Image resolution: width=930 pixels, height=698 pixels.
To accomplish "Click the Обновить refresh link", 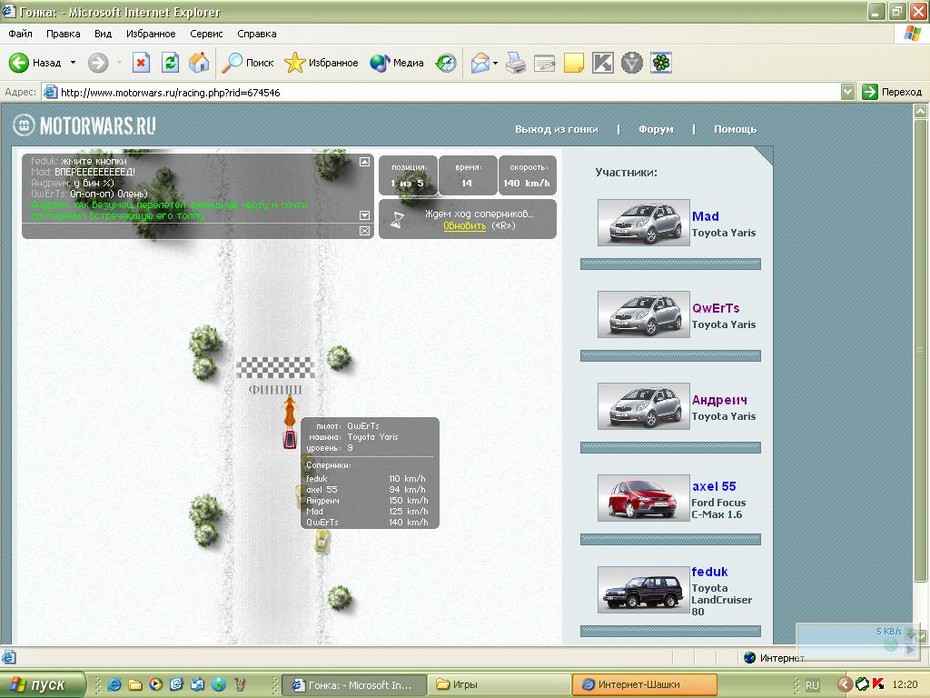I will 465,226.
